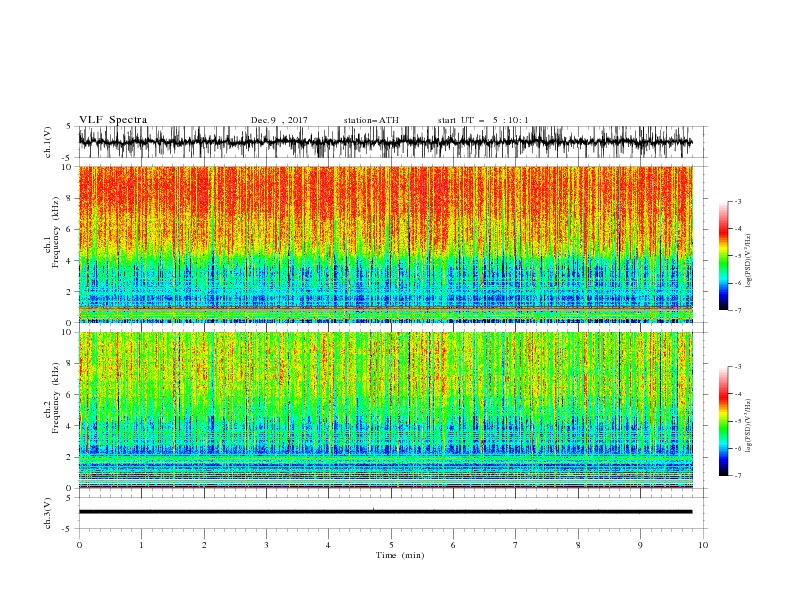Click the "2" tick on the time axis
The image size is (792, 612).
click(204, 545)
